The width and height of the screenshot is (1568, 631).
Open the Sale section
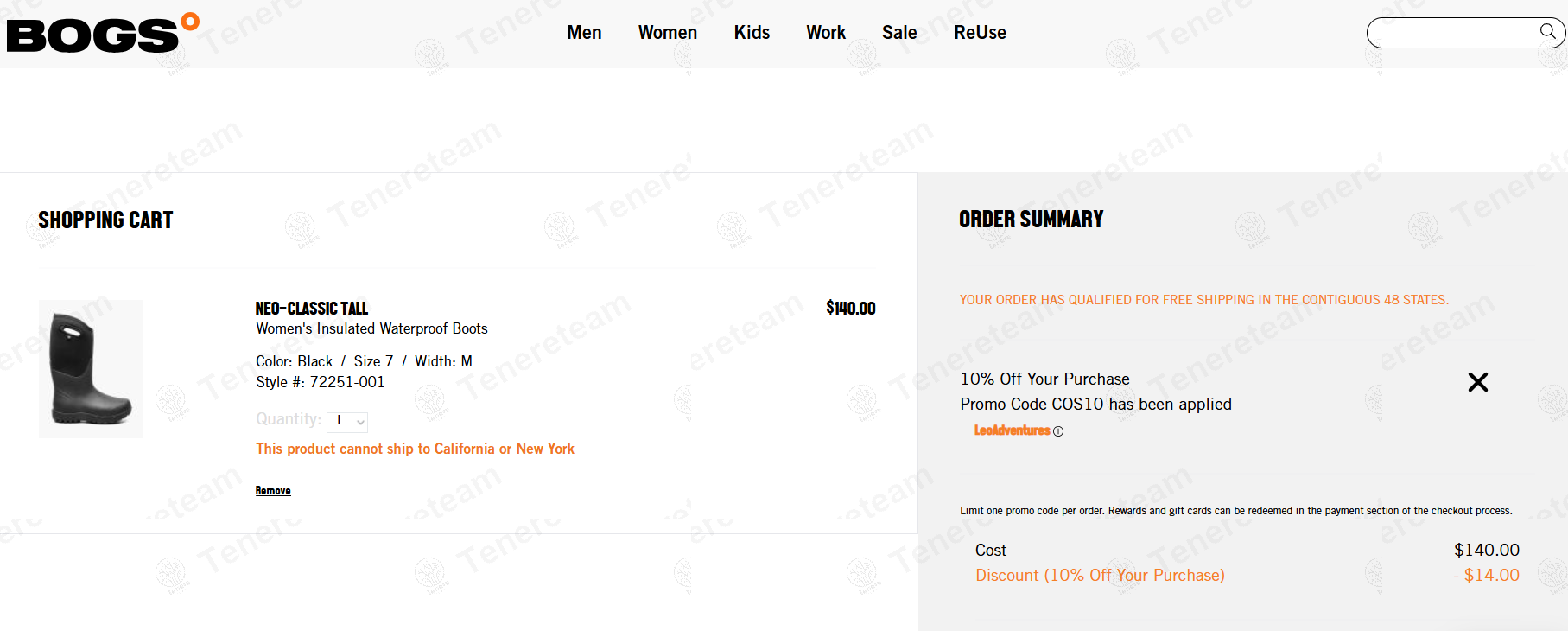click(899, 33)
